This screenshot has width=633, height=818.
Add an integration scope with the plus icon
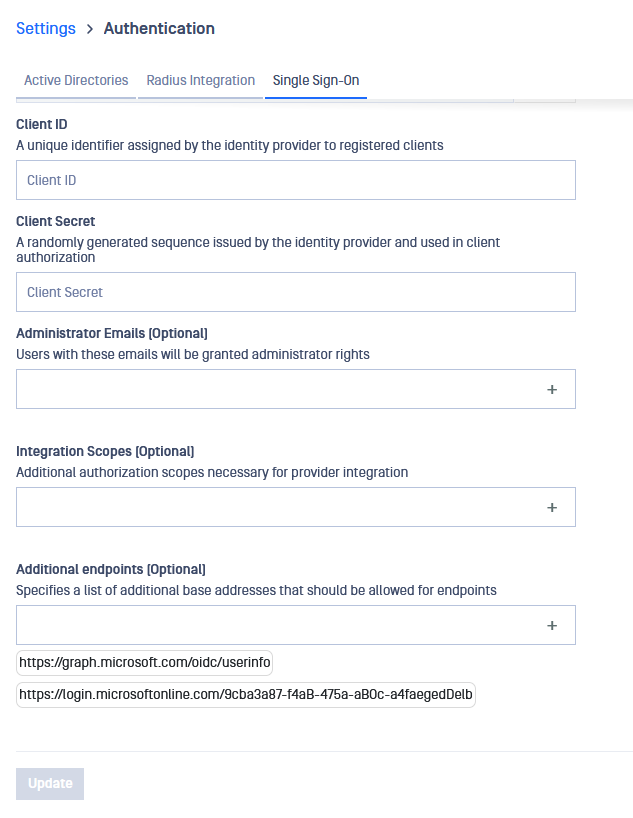tap(552, 508)
